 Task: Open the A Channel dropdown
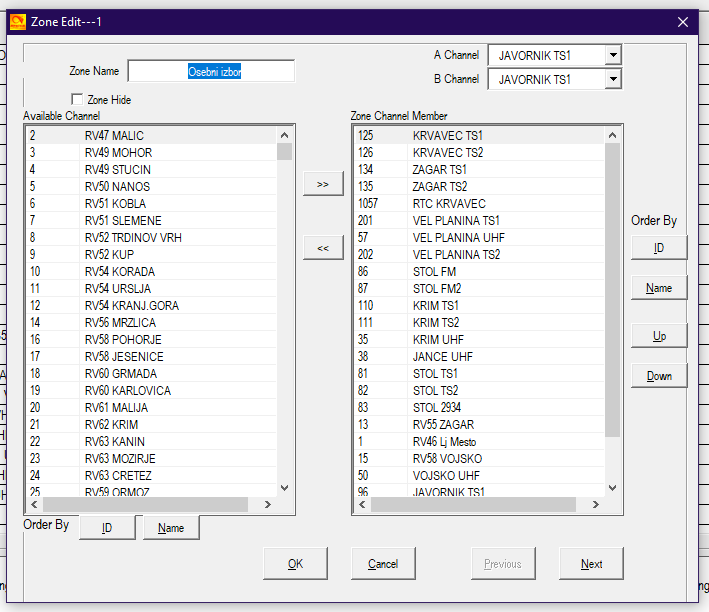[x=613, y=55]
